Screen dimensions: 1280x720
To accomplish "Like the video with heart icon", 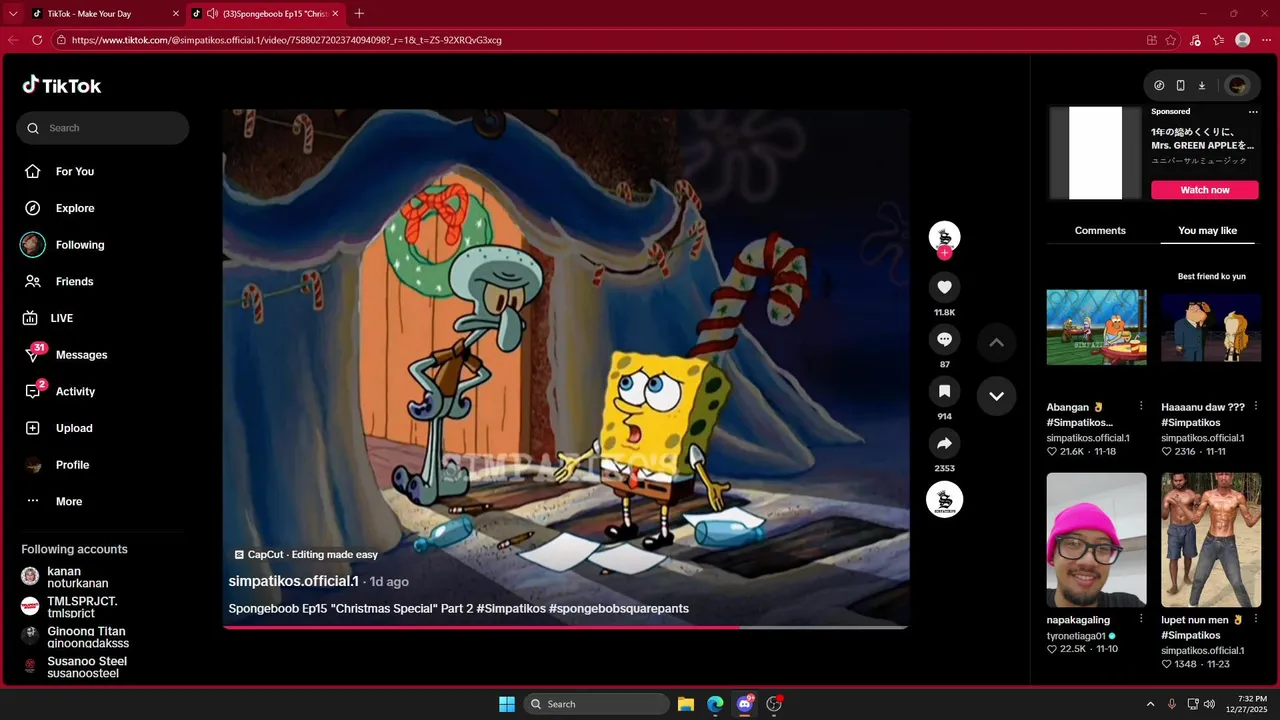I will click(x=944, y=288).
